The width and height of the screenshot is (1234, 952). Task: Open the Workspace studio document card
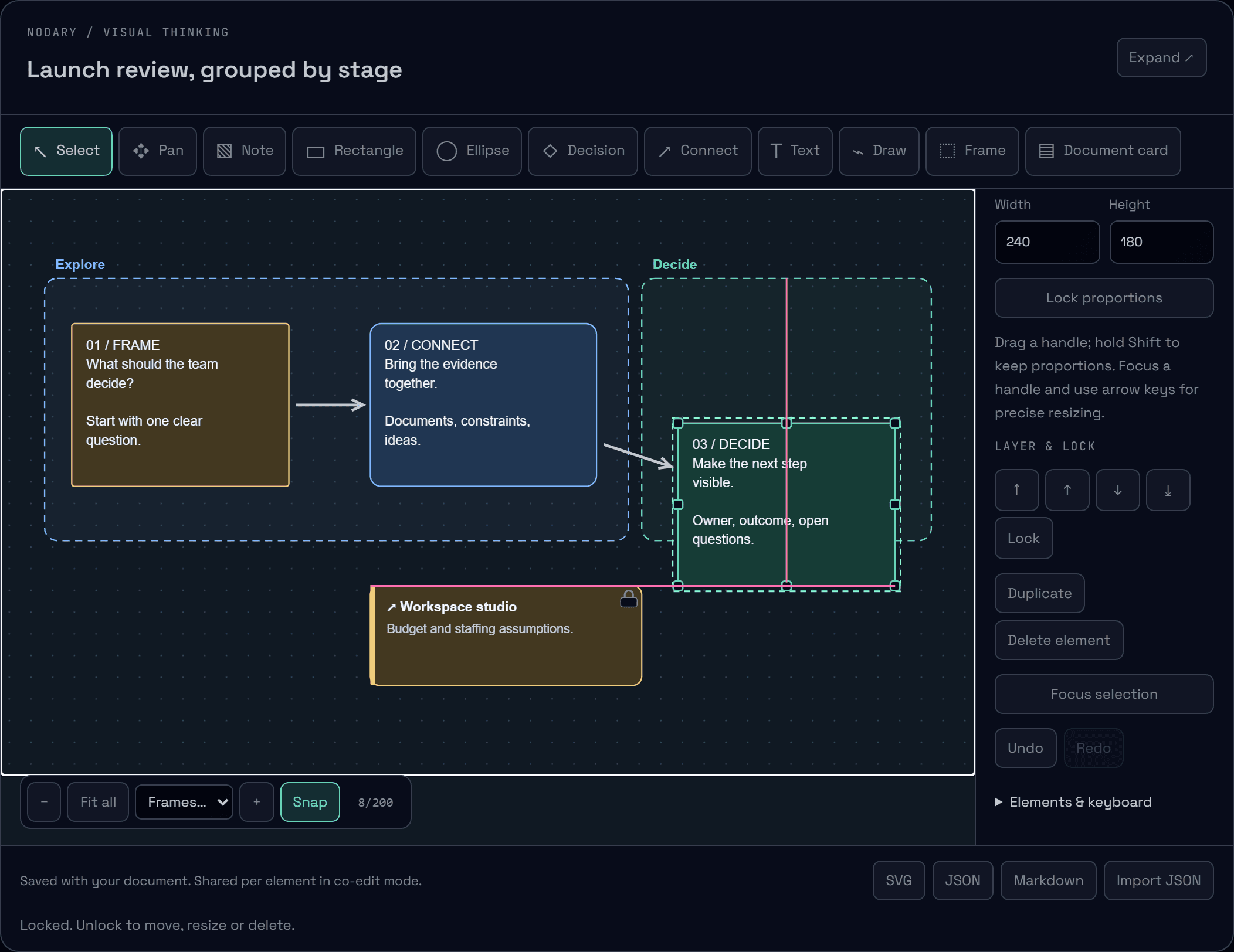pyautogui.click(x=507, y=636)
